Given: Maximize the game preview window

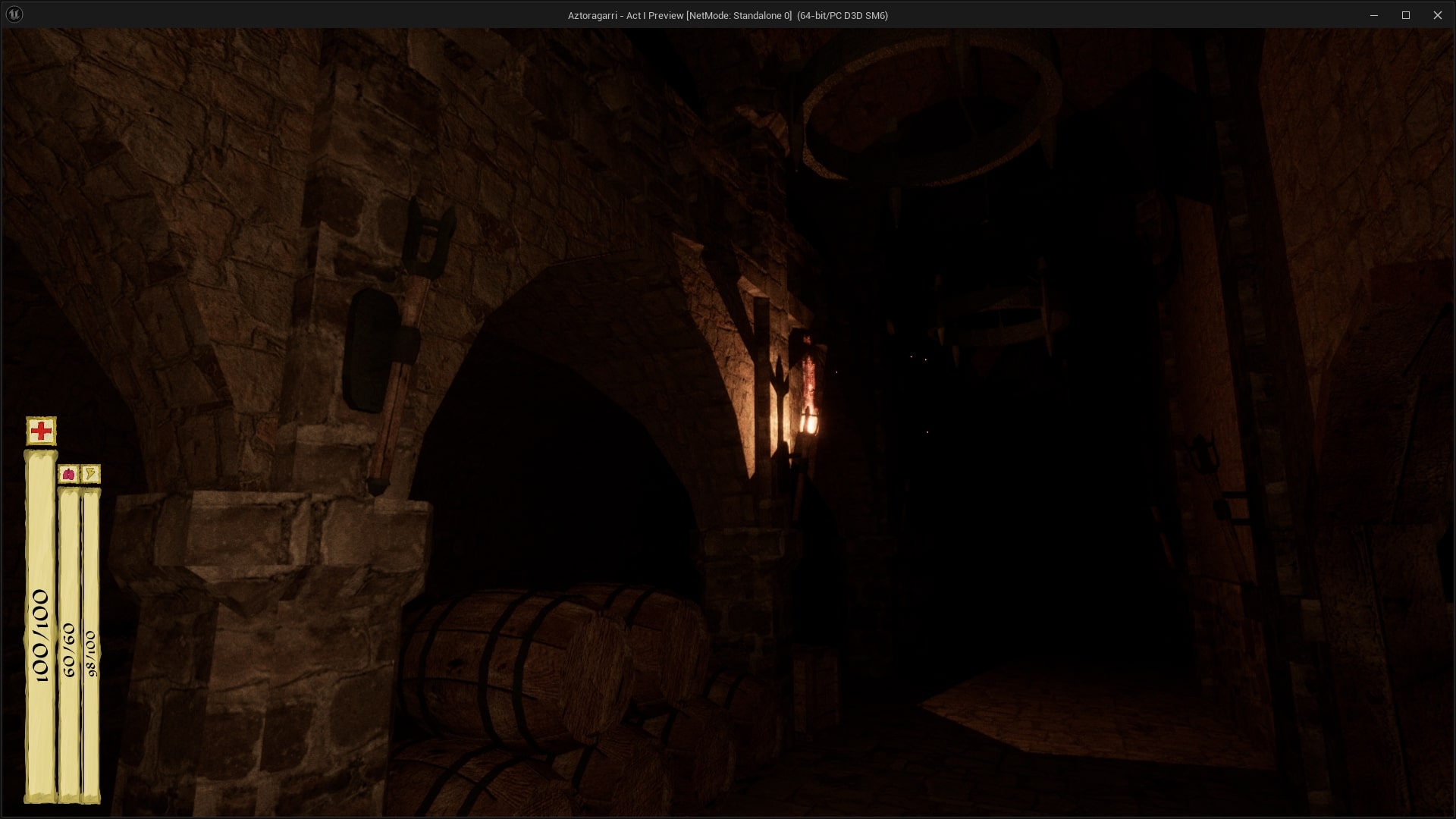Looking at the screenshot, I should (1405, 15).
